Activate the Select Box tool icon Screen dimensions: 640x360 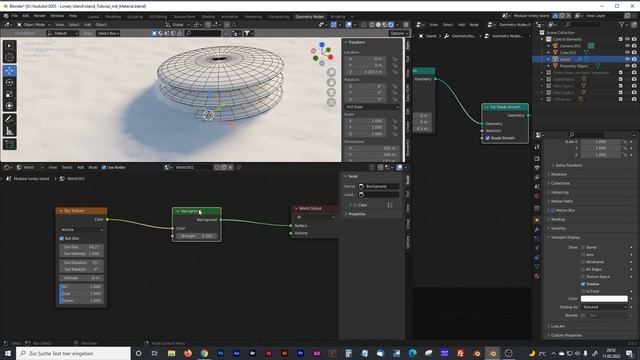point(9,46)
